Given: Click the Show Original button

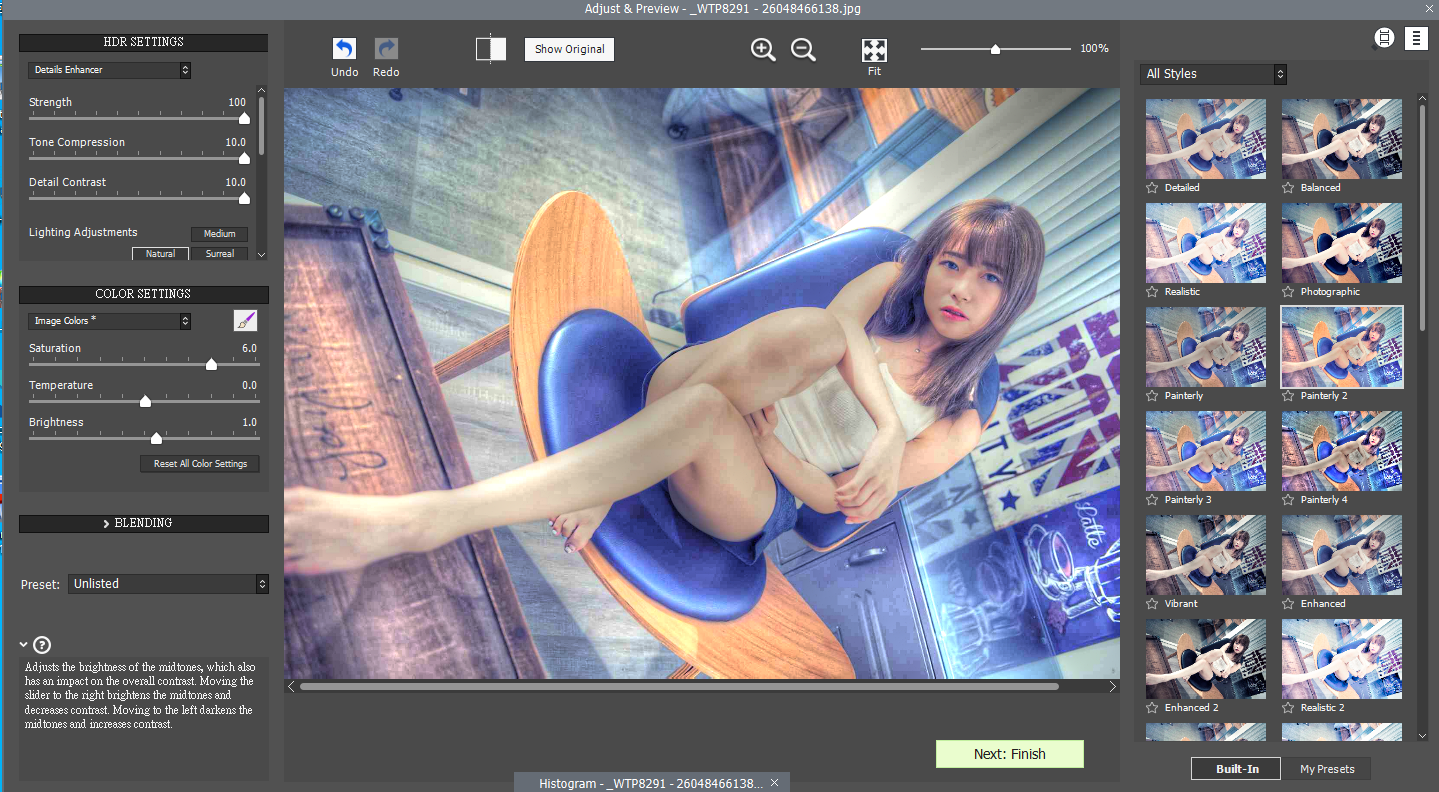Looking at the screenshot, I should (569, 49).
